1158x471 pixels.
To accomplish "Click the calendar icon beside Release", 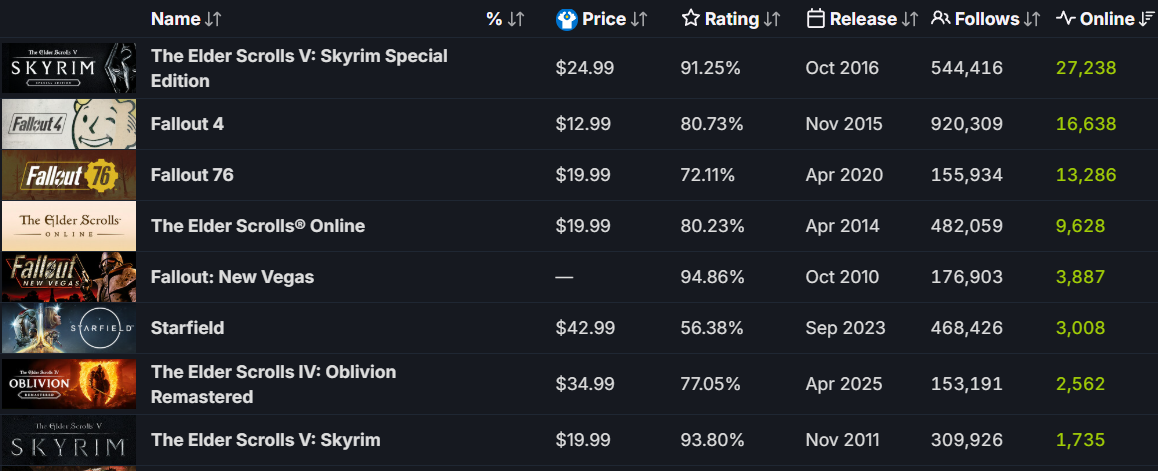I will coord(815,19).
